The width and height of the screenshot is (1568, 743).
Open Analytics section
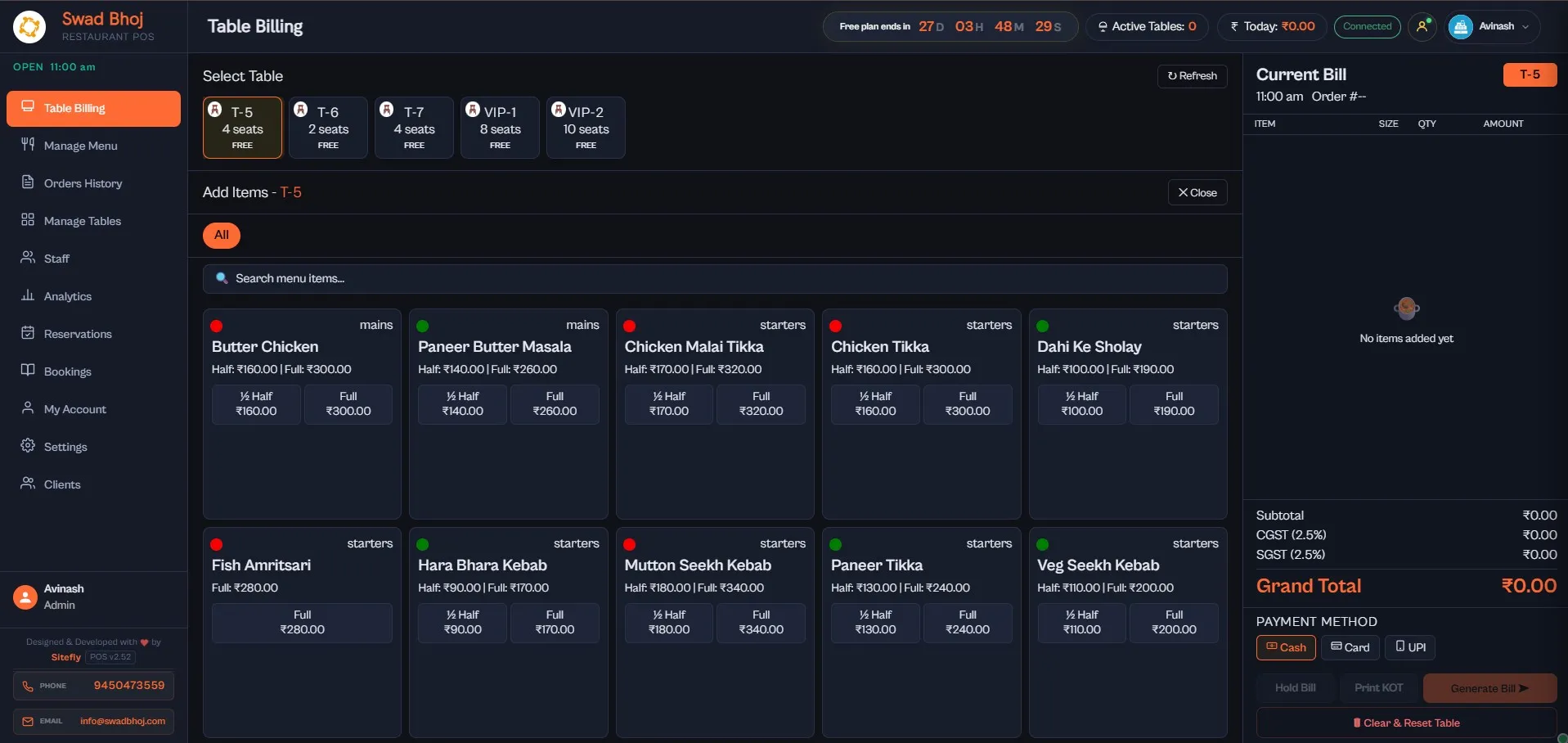click(x=93, y=296)
